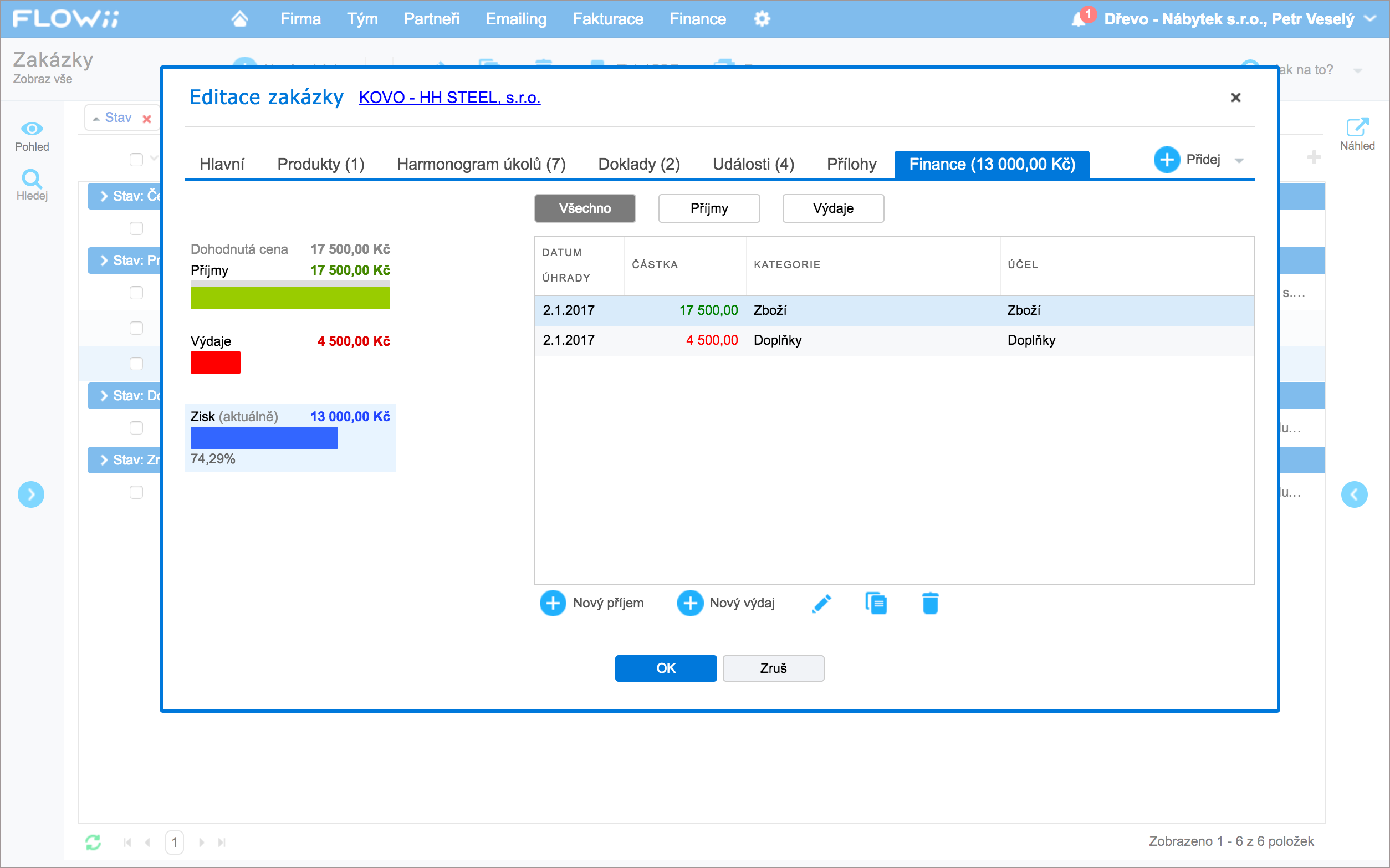Check the row checkbox under Stav: D group
Image resolution: width=1390 pixels, height=868 pixels.
coord(136,428)
